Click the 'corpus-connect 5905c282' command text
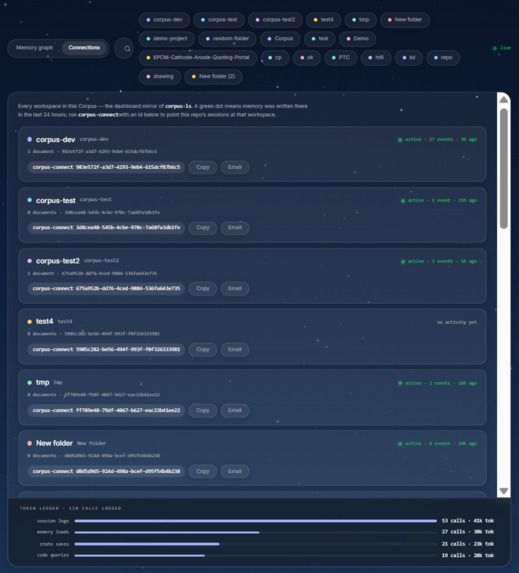Viewport: 519px width, 573px height. (x=106, y=350)
